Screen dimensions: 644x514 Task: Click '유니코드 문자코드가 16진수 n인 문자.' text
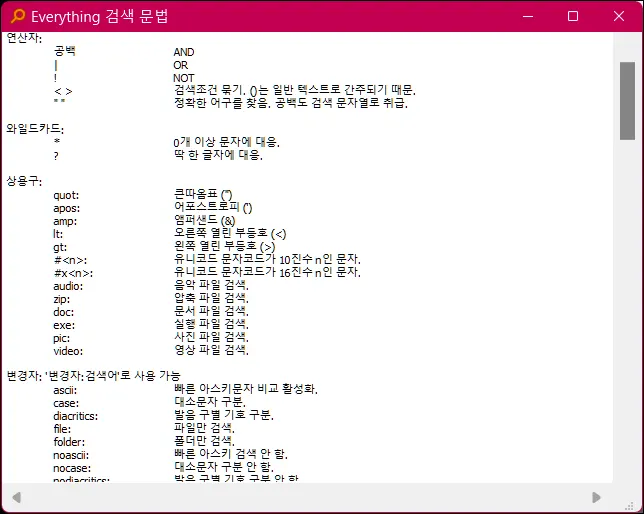(x=267, y=272)
